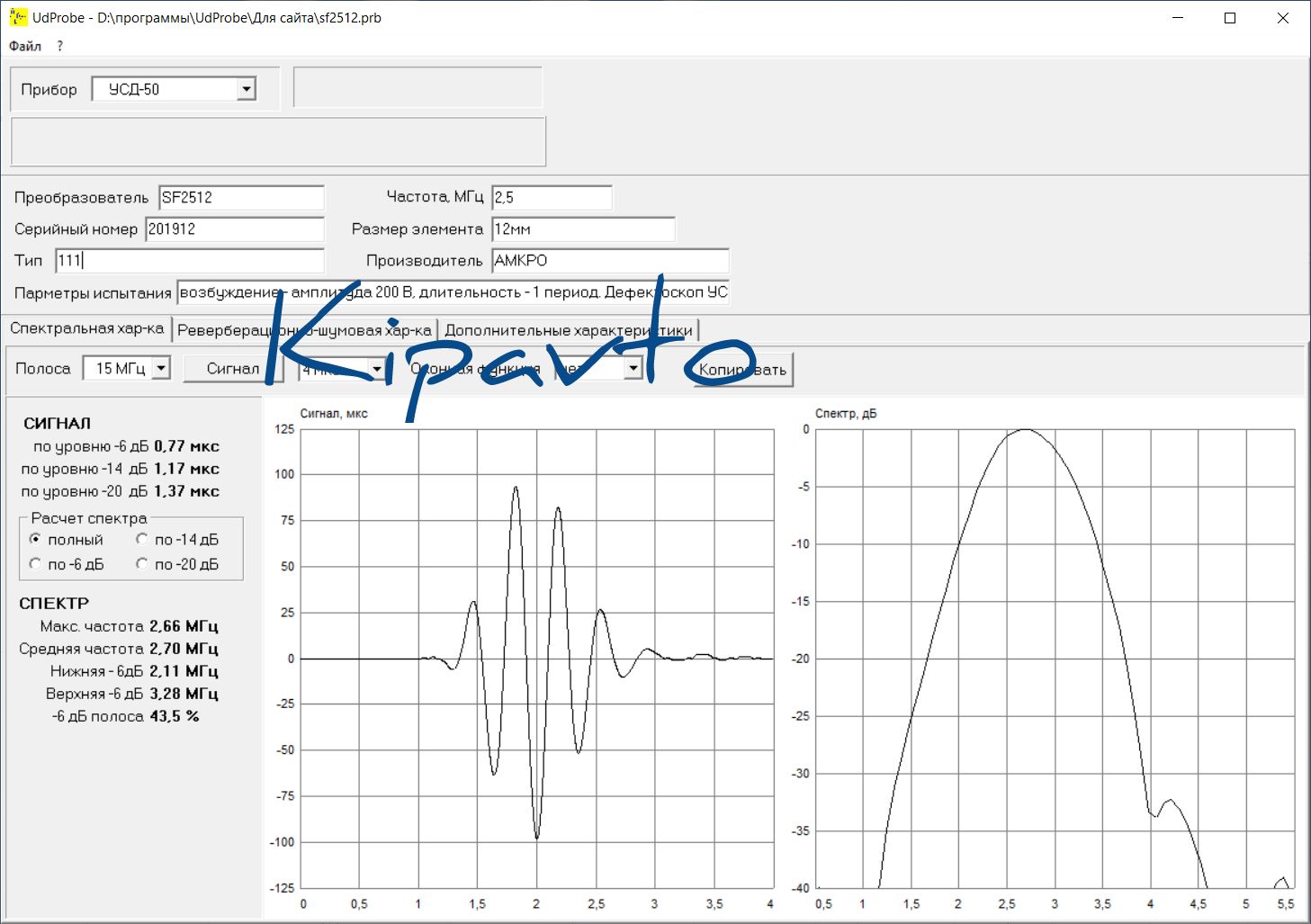
Task: Click the 0,77 мкс signal value
Action: point(186,446)
